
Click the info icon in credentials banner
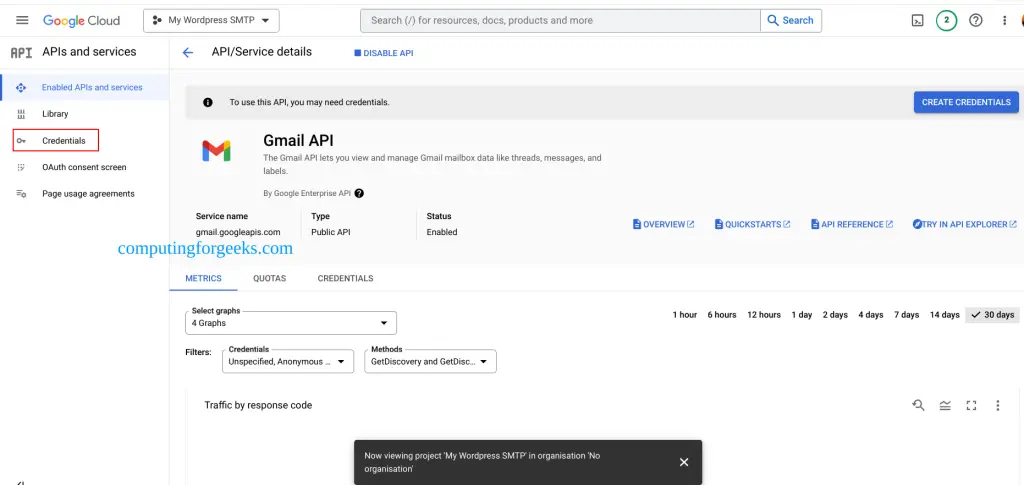(x=208, y=102)
